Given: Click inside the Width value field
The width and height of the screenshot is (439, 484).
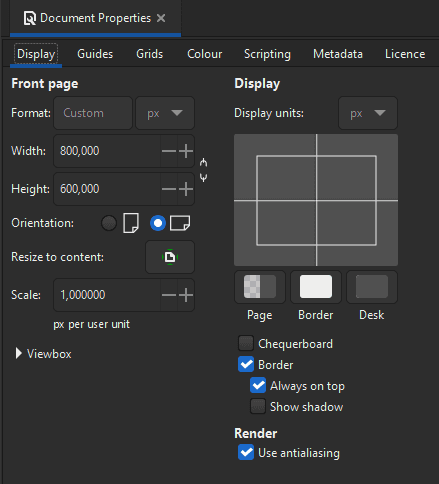Looking at the screenshot, I should (x=107, y=151).
